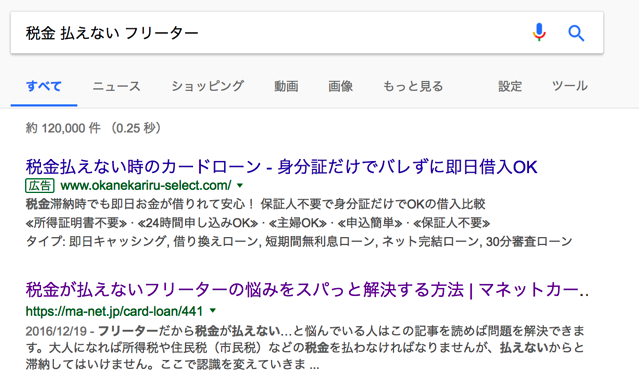Click the snippet date 2016/12/19

click(x=56, y=331)
